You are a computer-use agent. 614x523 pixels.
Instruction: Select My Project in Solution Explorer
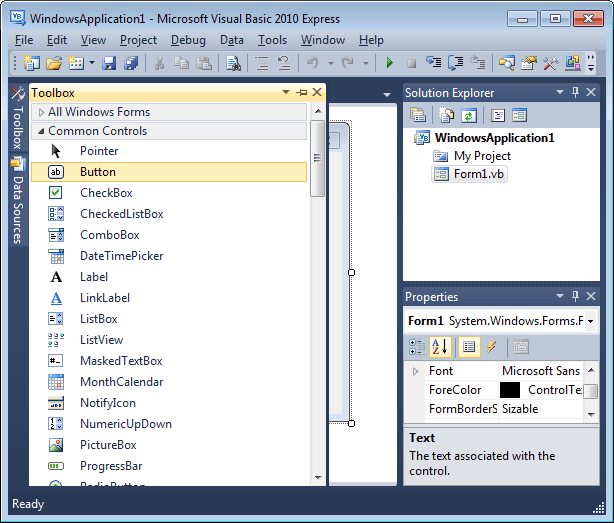click(x=472, y=156)
